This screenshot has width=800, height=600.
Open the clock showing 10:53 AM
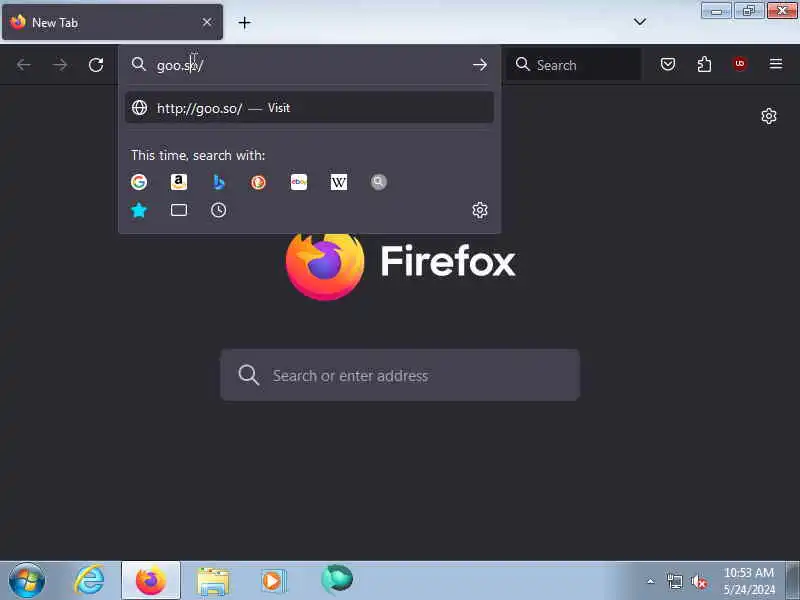click(749, 581)
